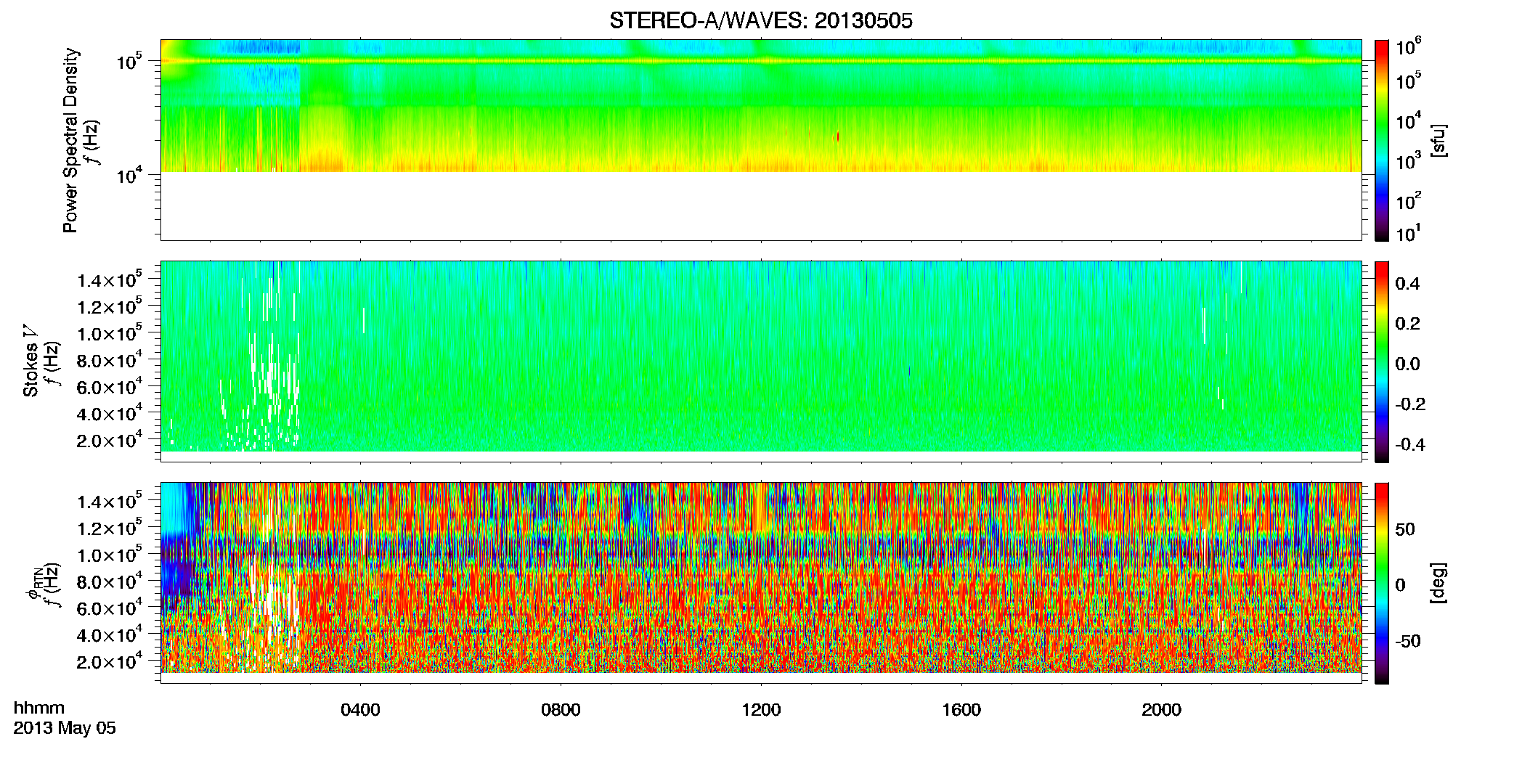Image resolution: width=1522 pixels, height=784 pixels.
Task: Click the bright 10^5 Hz line in top spectrogram
Action: 761,61
